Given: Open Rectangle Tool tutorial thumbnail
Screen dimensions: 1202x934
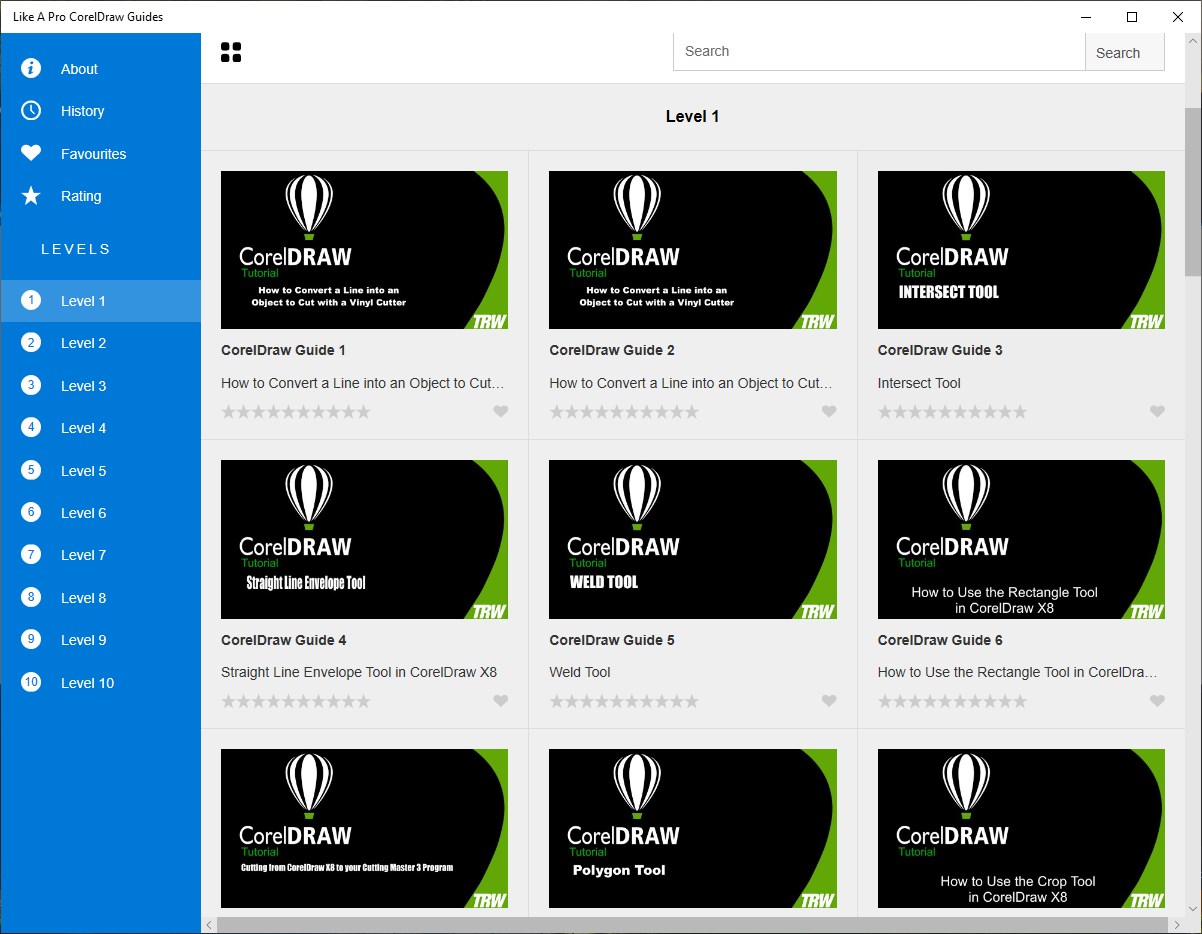Looking at the screenshot, I should 1021,539.
